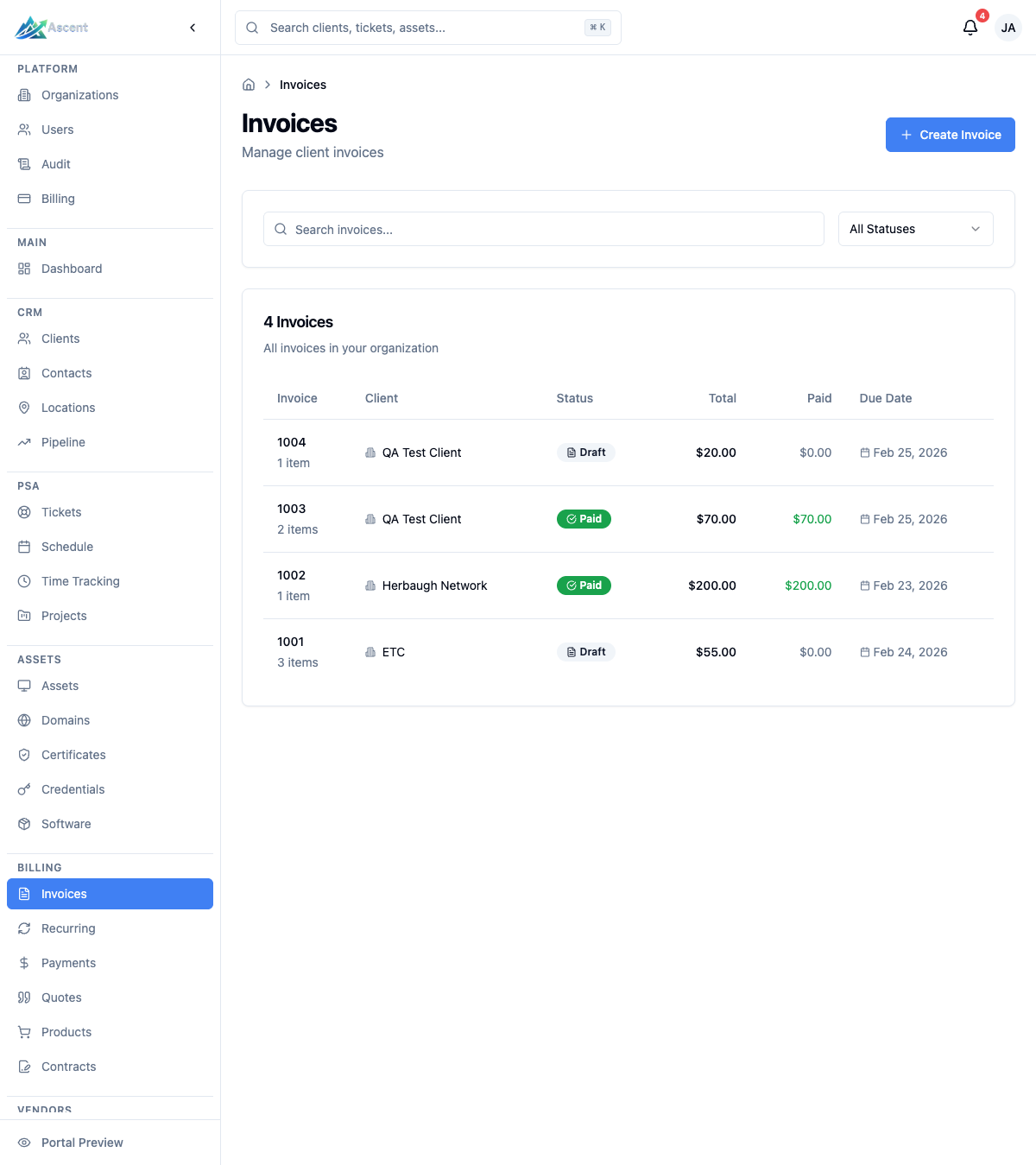Open invoice 1002 for Herbaugh Network
1036x1165 pixels.
click(291, 575)
